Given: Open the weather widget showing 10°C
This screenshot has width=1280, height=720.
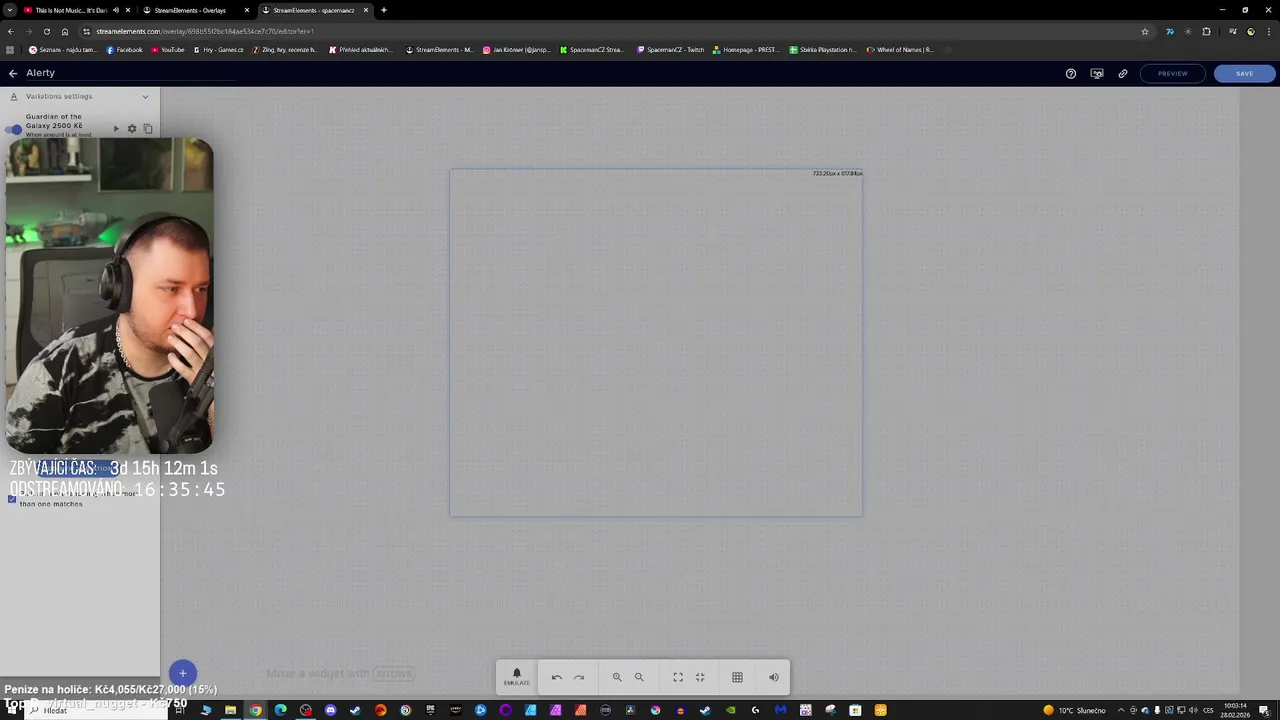Looking at the screenshot, I should point(1075,710).
